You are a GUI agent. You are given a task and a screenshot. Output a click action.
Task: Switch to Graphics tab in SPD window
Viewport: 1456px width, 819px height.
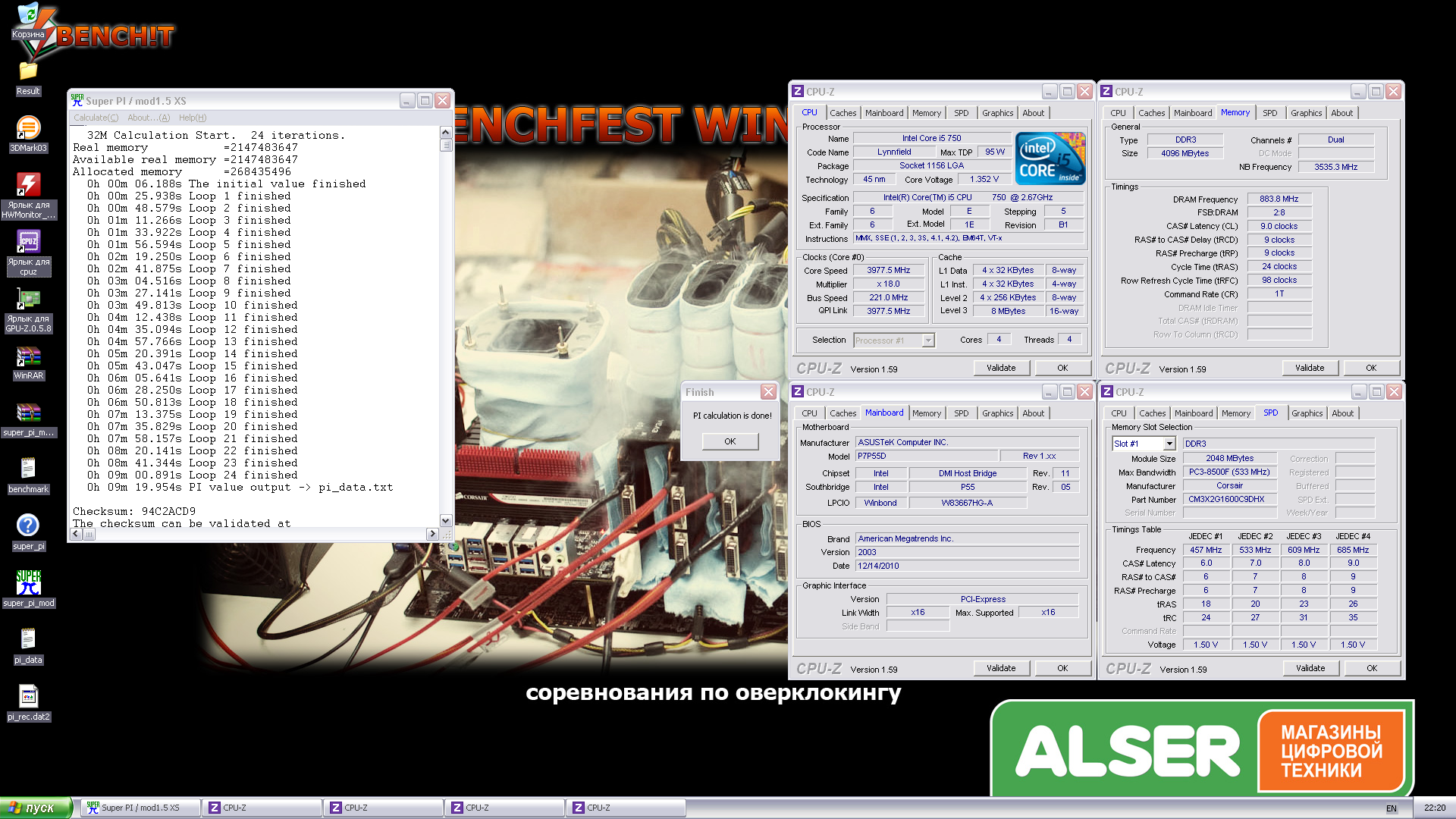pos(1307,413)
